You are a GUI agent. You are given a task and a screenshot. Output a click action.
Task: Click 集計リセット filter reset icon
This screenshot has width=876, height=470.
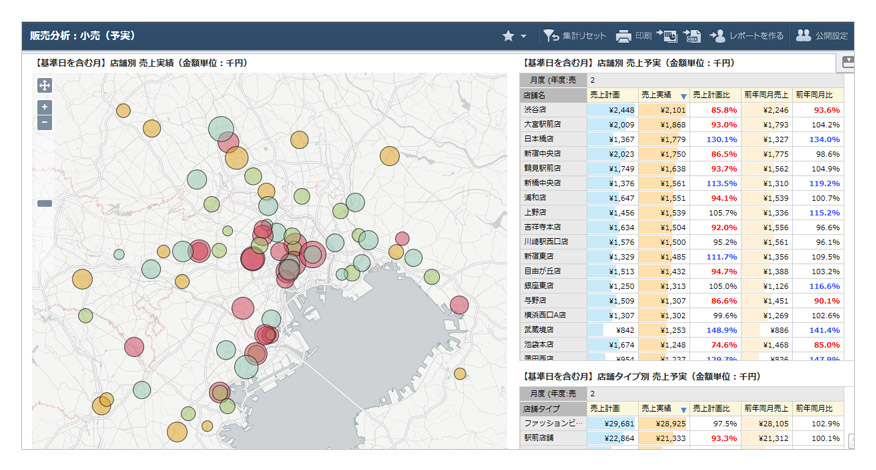[x=551, y=36]
